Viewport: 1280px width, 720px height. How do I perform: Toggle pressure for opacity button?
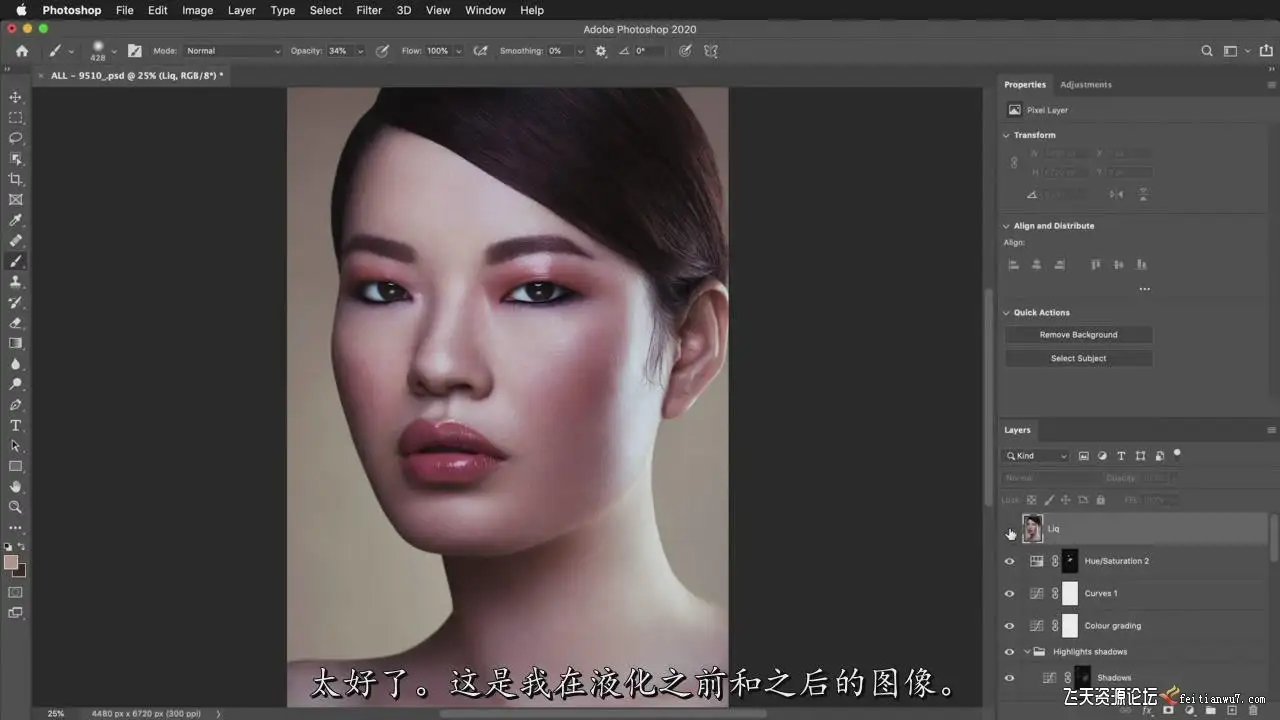pyautogui.click(x=382, y=51)
